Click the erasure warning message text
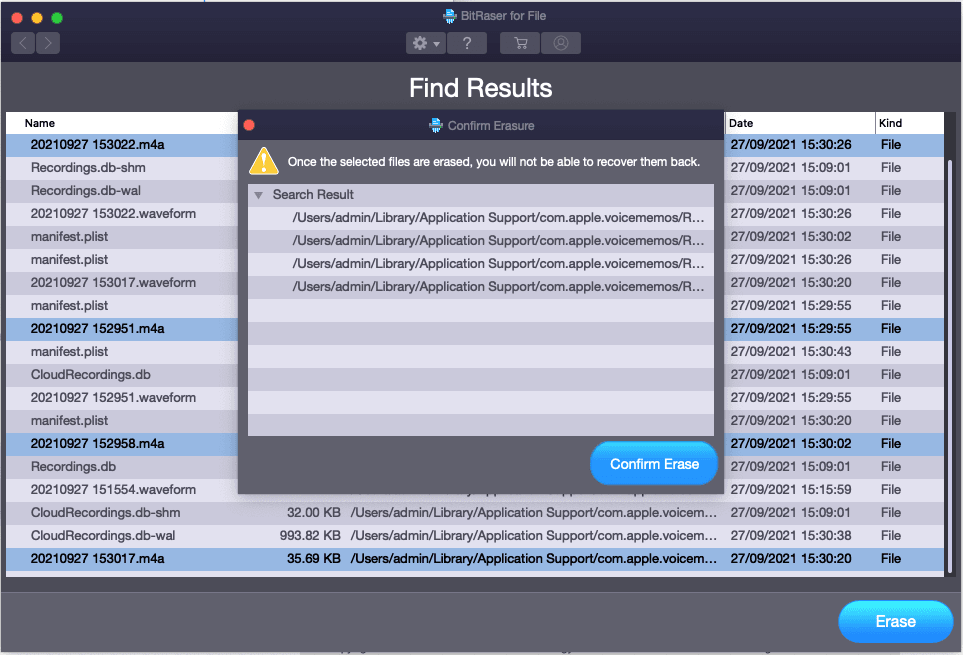The image size is (963, 655). (494, 162)
